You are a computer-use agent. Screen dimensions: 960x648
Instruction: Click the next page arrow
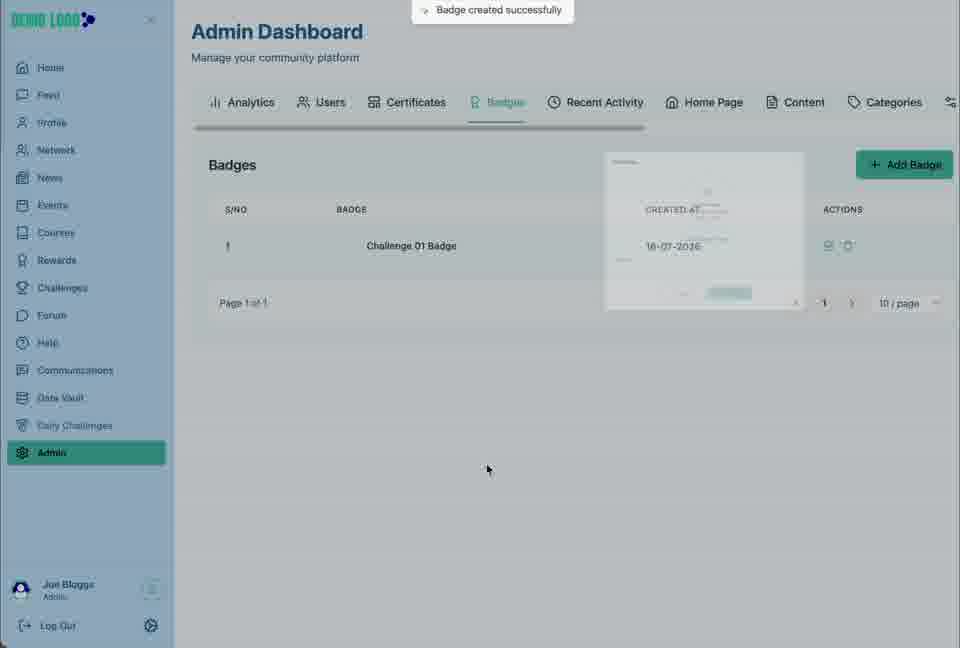852,303
